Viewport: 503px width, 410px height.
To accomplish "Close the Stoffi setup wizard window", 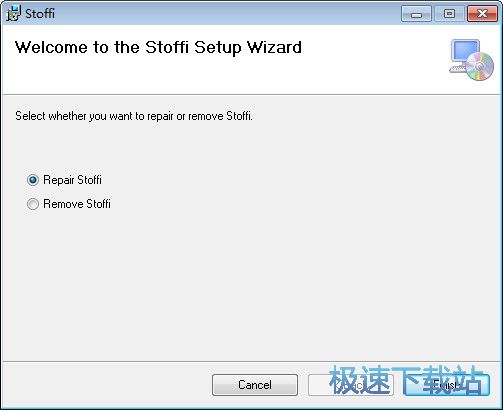I will click(x=482, y=14).
